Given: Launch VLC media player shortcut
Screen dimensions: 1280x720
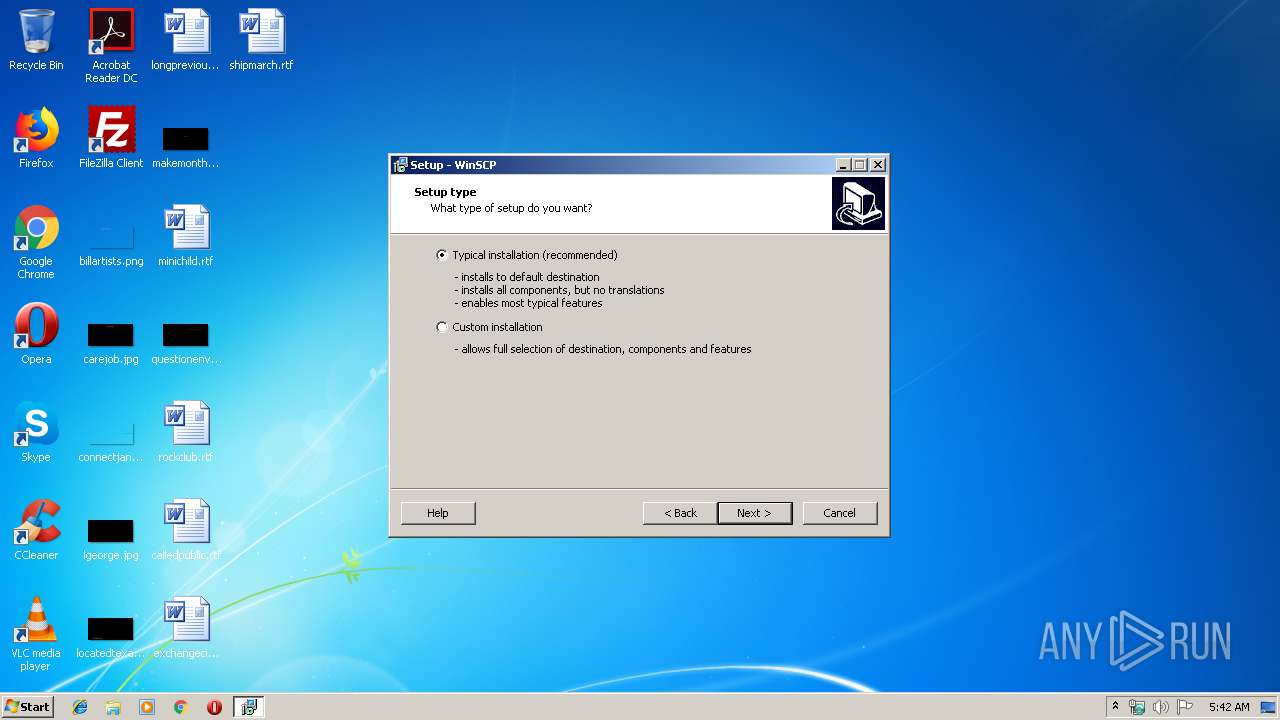Looking at the screenshot, I should (36, 635).
